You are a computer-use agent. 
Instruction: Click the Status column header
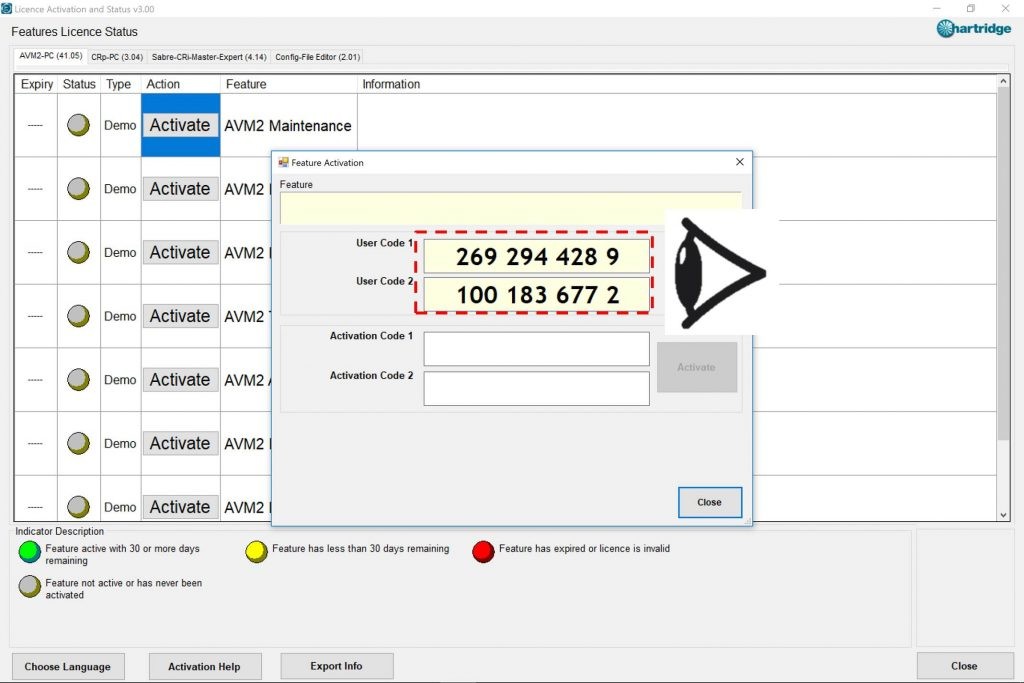coord(79,84)
